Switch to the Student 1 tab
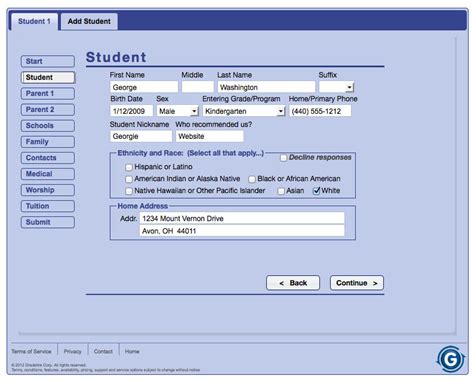 tap(34, 21)
